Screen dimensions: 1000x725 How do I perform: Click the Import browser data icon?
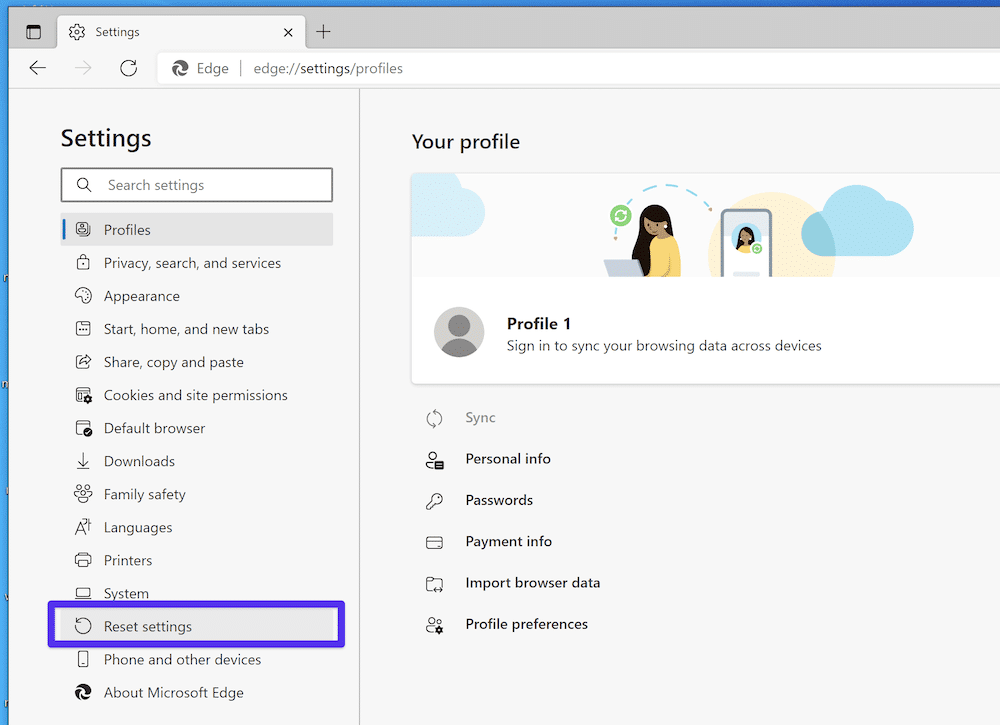436,583
